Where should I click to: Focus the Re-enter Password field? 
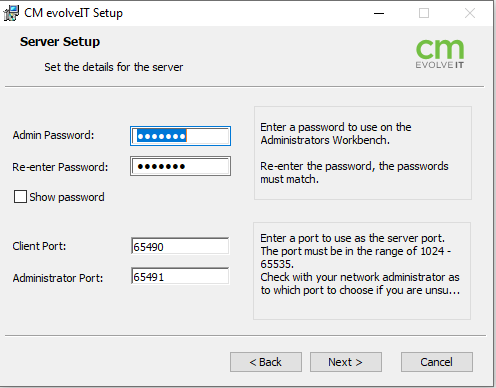pos(180,166)
